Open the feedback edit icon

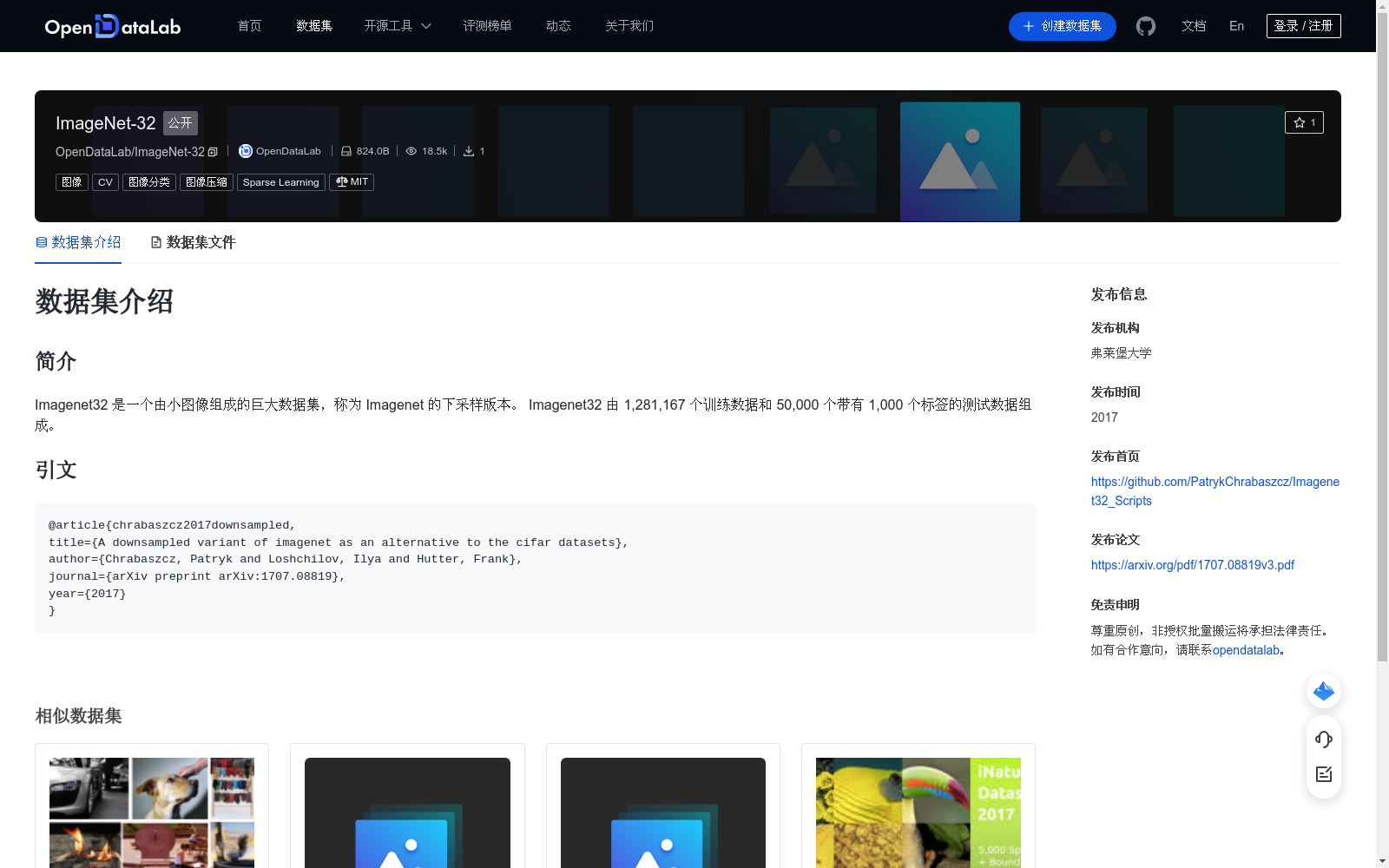click(x=1324, y=774)
